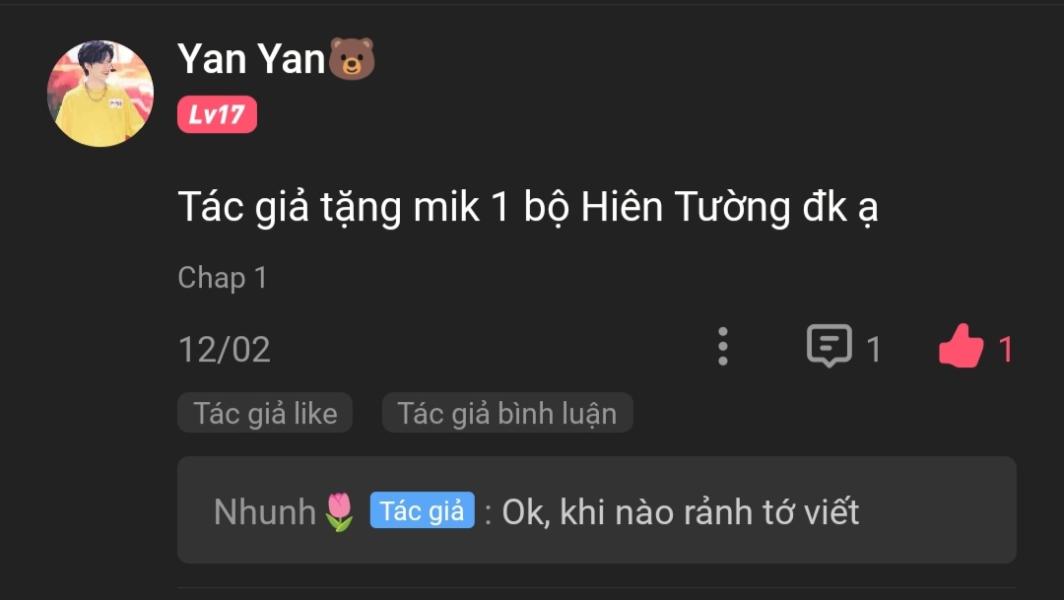Select the 'Tác giả like' tag
1064x600 pixels.
[x=265, y=413]
